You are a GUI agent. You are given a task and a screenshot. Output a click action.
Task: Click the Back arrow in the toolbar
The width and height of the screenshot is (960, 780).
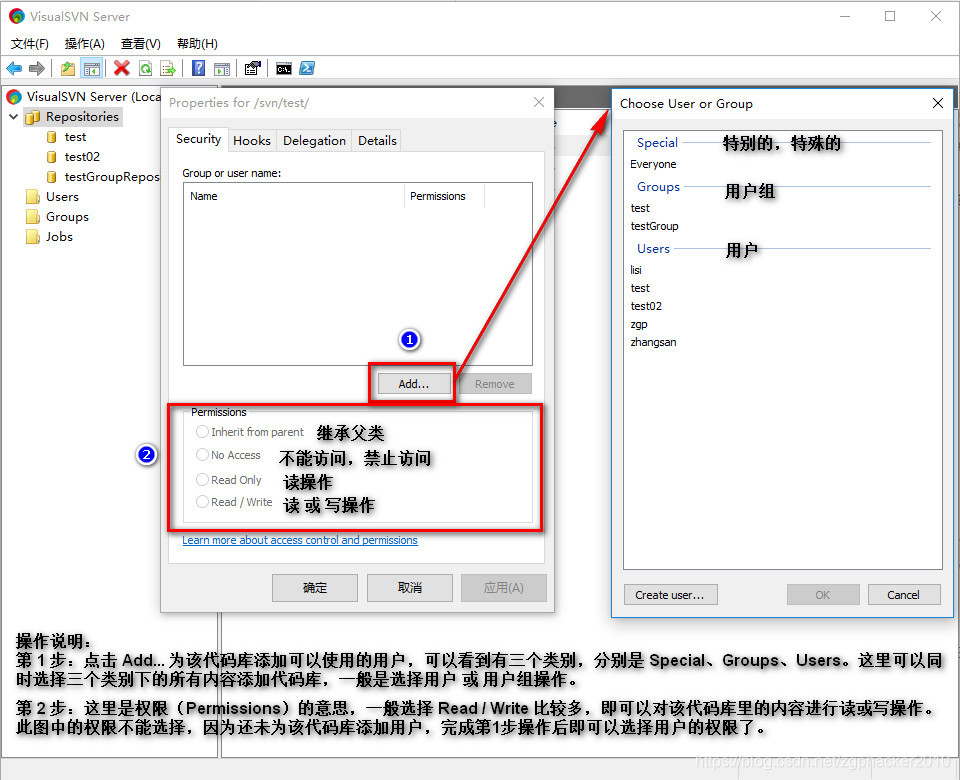pos(14,69)
